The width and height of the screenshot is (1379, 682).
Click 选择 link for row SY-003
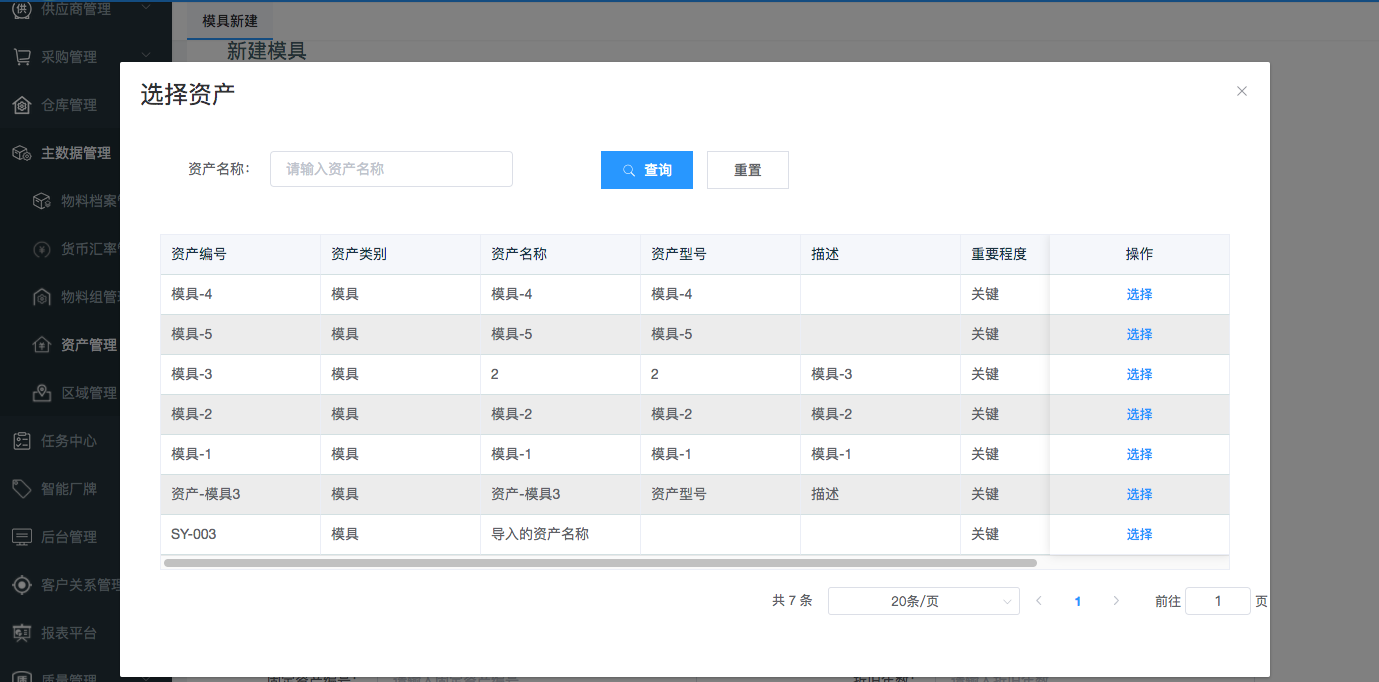1139,534
